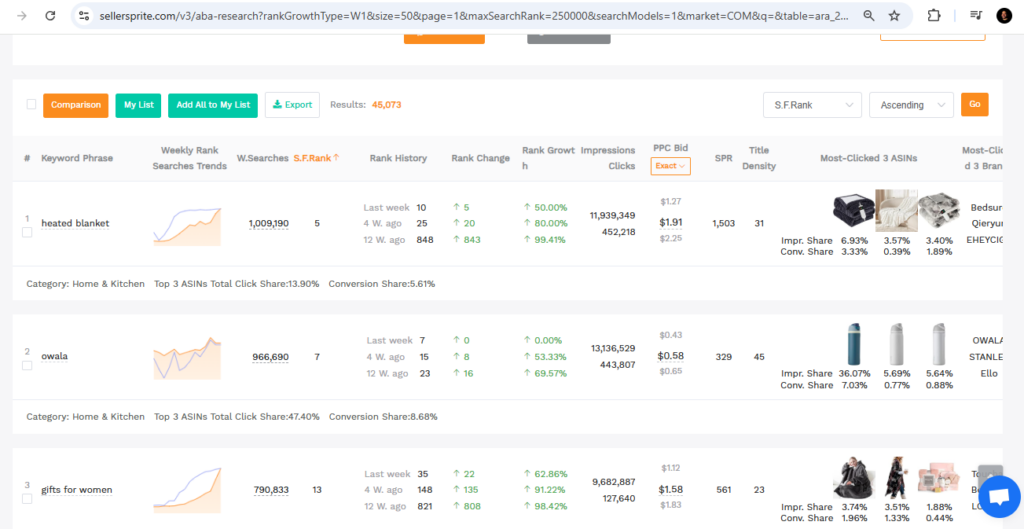The height and width of the screenshot is (529, 1024).
Task: Open the live chat bubble
Action: pyautogui.click(x=999, y=497)
